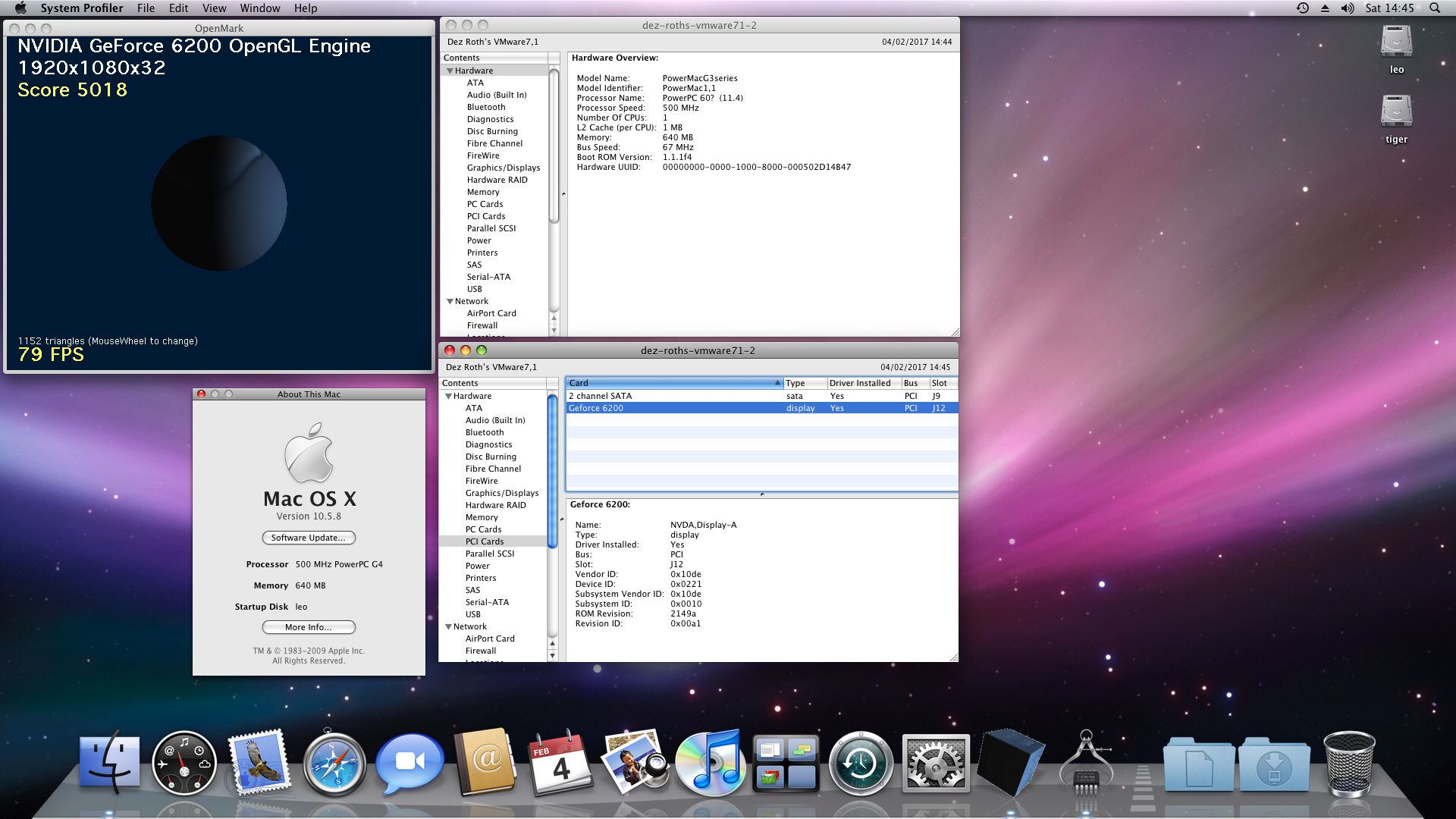Open the System Profiler application menu
Screen dimensions: 1456x819
(81, 8)
